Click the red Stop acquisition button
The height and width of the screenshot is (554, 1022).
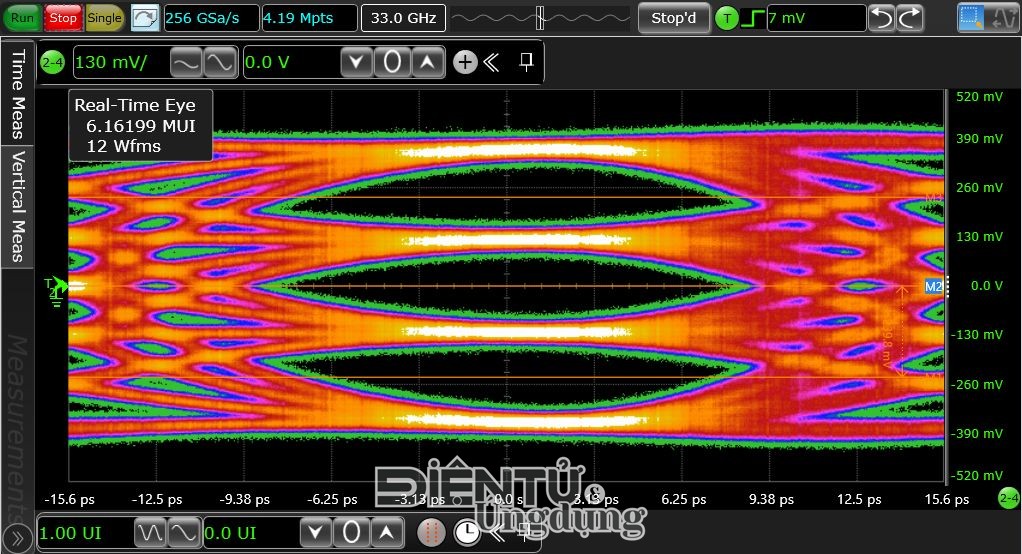pyautogui.click(x=63, y=18)
